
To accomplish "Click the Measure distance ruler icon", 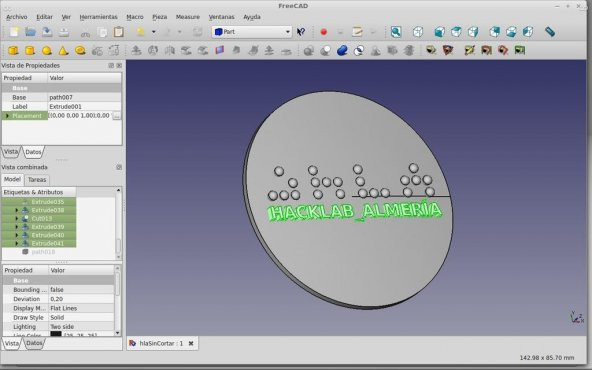I will [550, 32].
